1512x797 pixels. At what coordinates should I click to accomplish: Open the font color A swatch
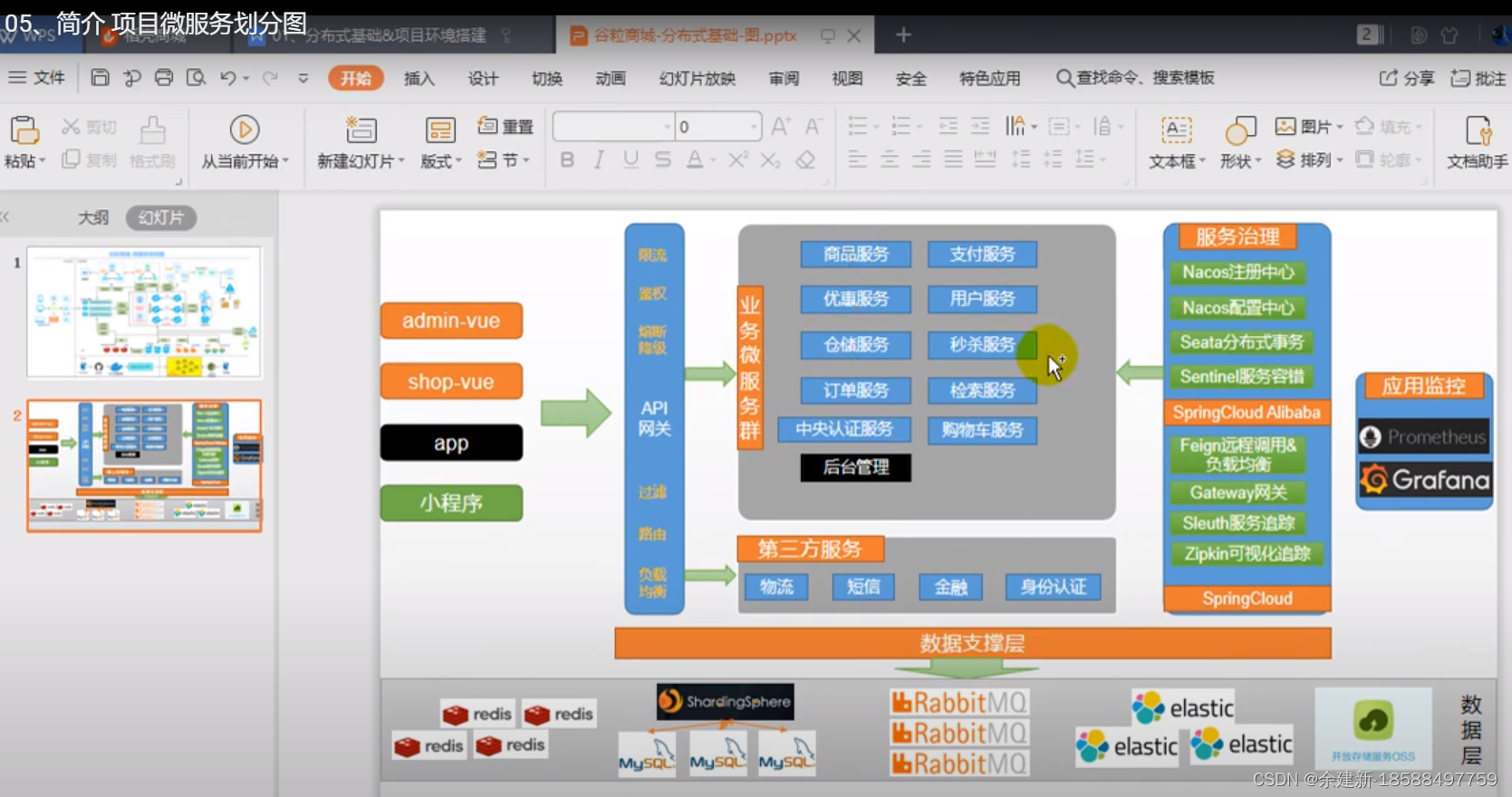[x=695, y=160]
